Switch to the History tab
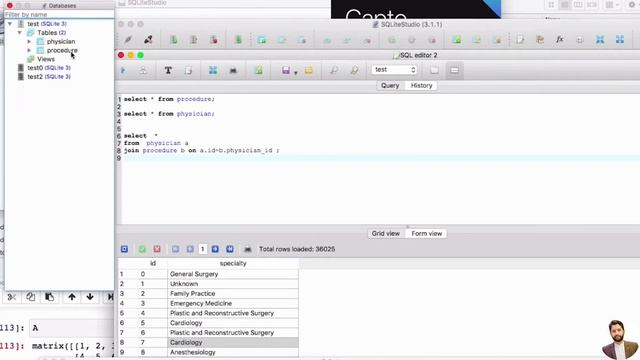This screenshot has height=360, width=640. coord(421,85)
